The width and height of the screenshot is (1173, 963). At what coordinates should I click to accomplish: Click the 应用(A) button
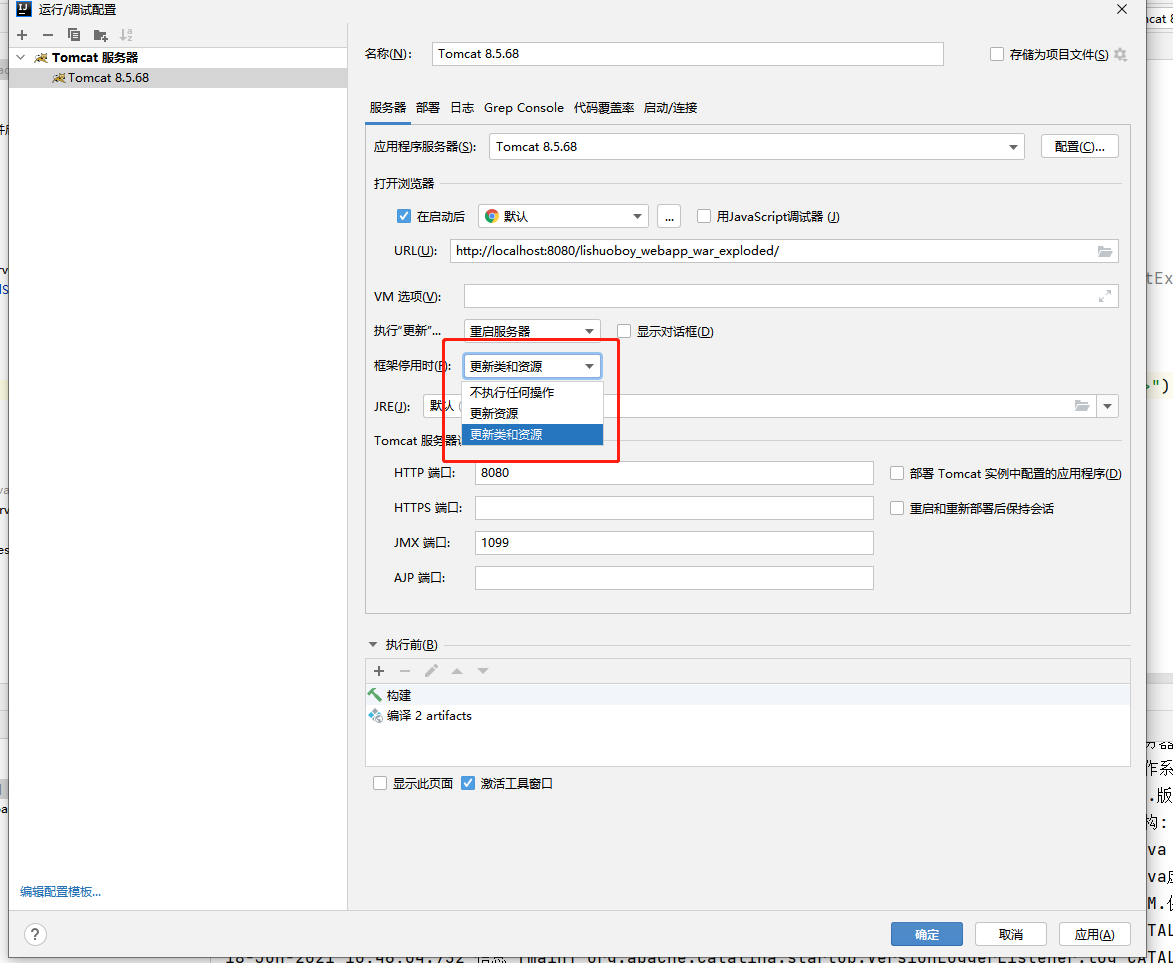pyautogui.click(x=1094, y=934)
